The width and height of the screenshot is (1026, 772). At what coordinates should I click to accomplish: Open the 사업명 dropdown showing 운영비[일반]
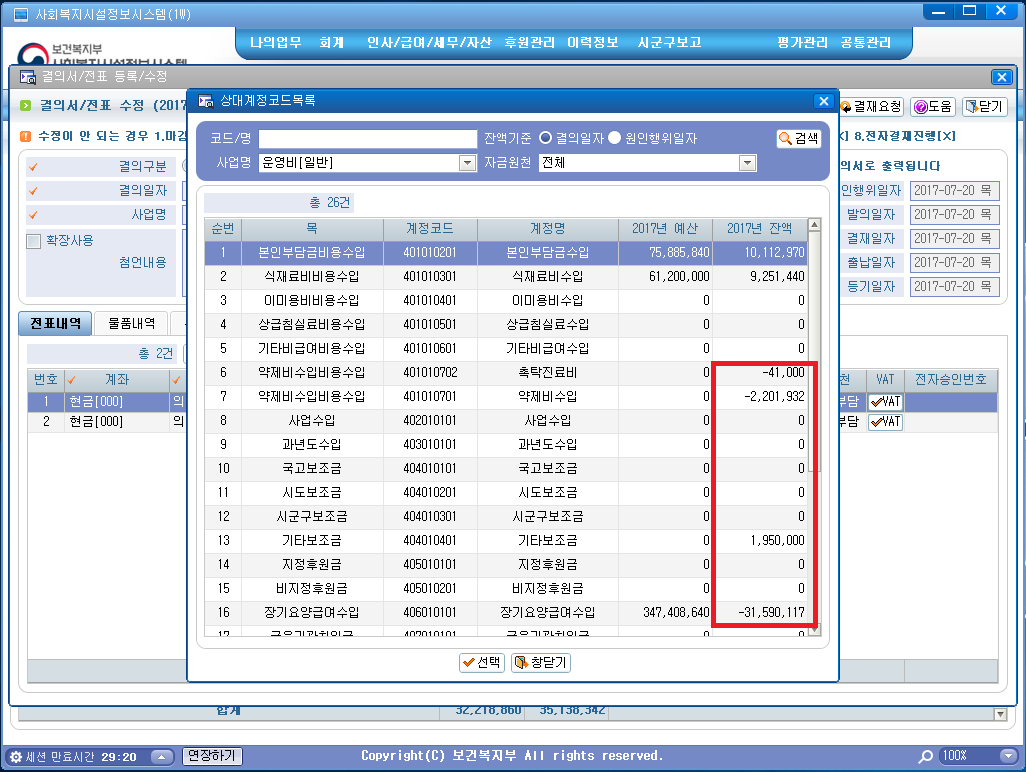[466, 162]
